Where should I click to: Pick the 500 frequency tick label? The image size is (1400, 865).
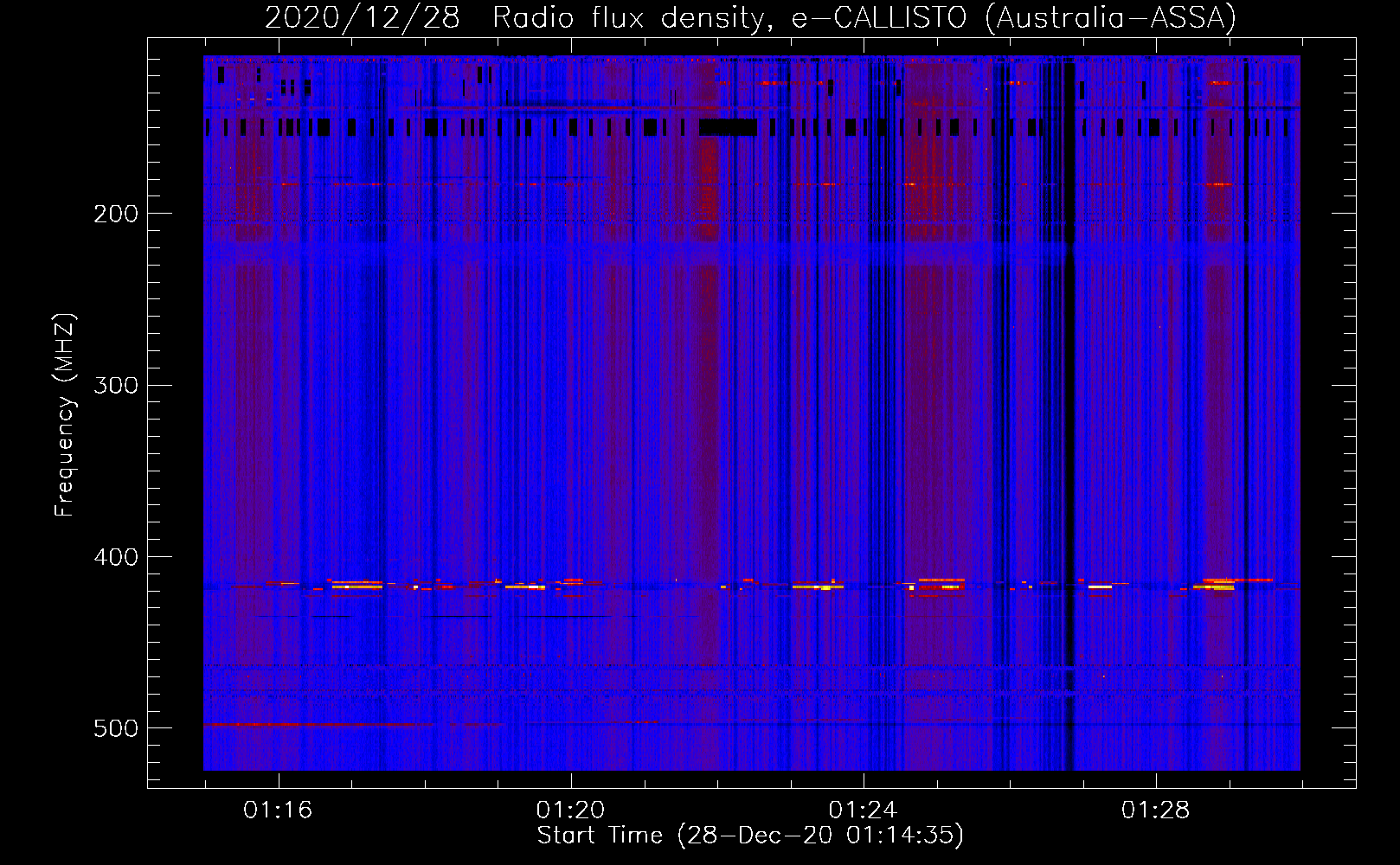pos(116,728)
